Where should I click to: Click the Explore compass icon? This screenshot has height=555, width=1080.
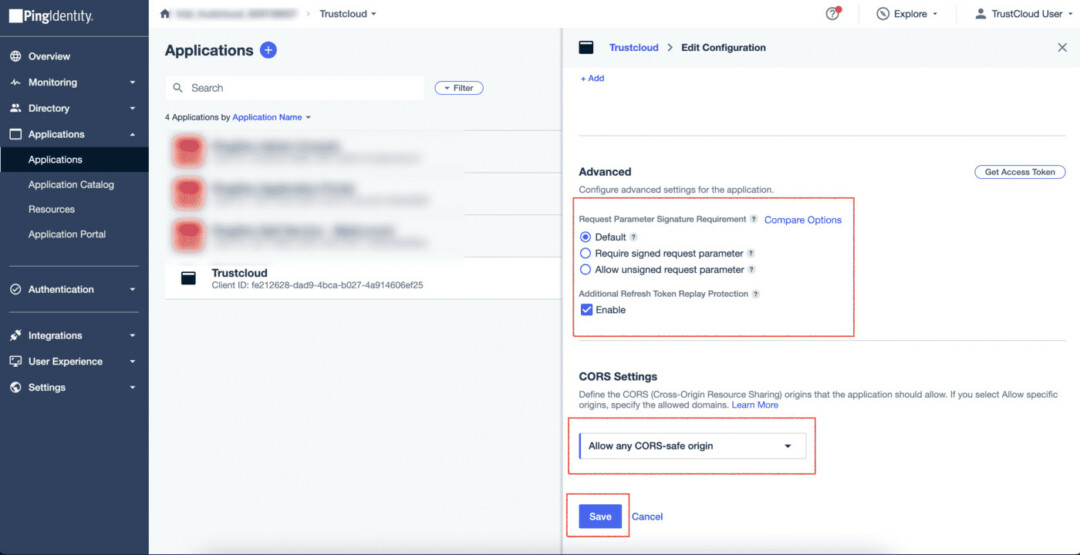coord(882,14)
